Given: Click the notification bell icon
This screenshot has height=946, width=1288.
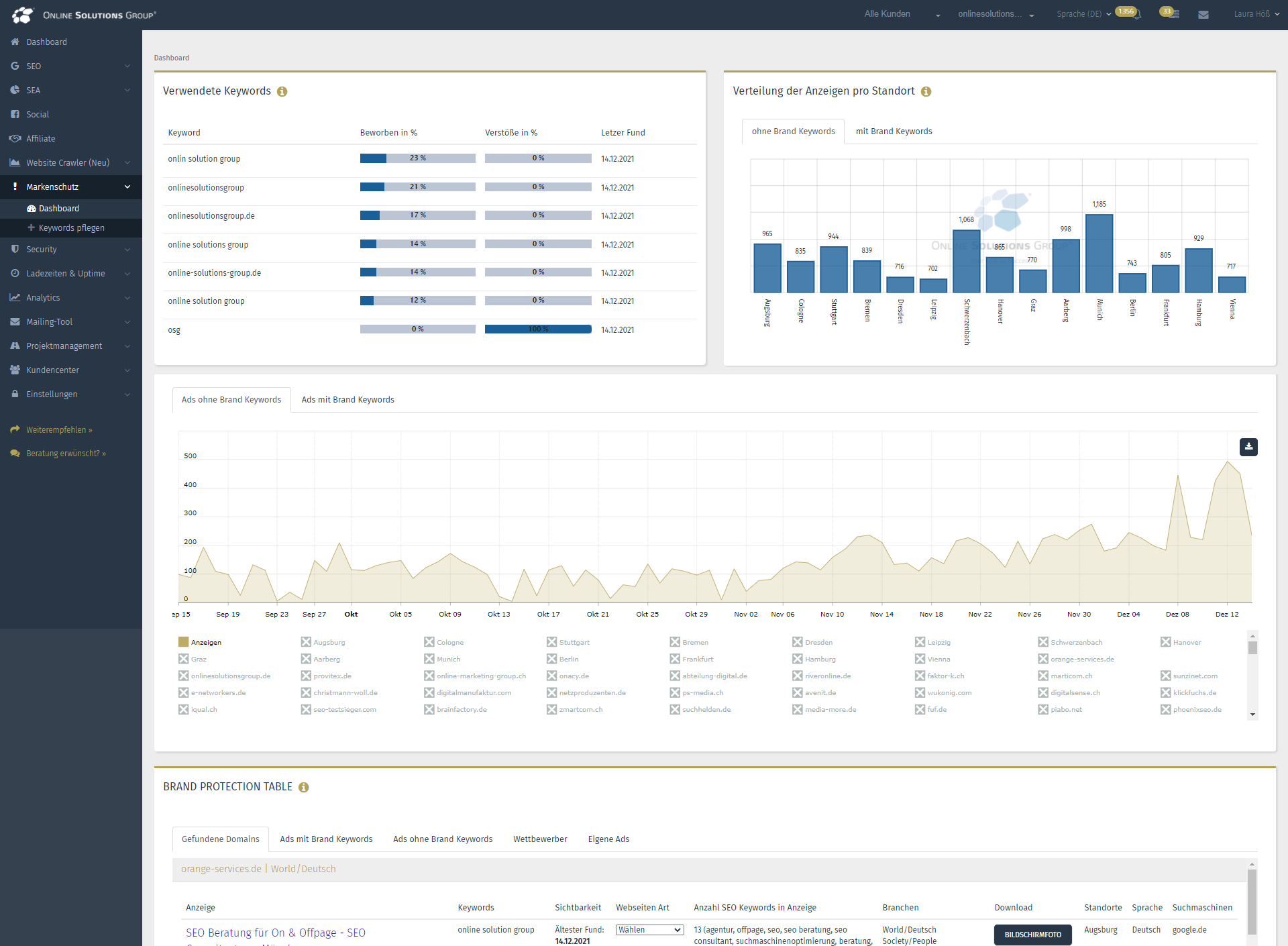Looking at the screenshot, I should (x=1137, y=15).
